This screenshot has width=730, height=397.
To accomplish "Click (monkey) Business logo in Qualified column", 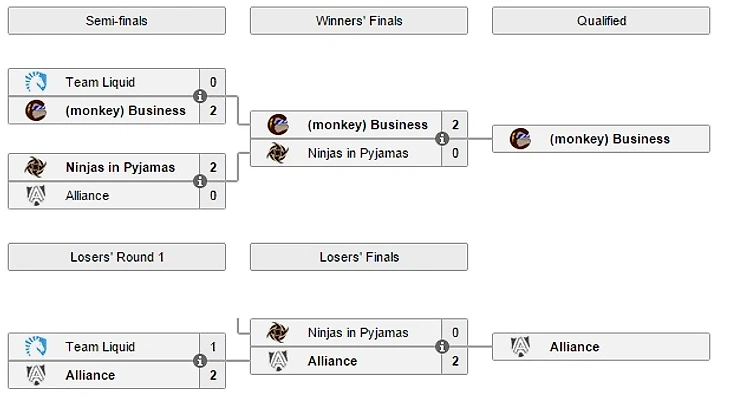I will click(x=520, y=138).
